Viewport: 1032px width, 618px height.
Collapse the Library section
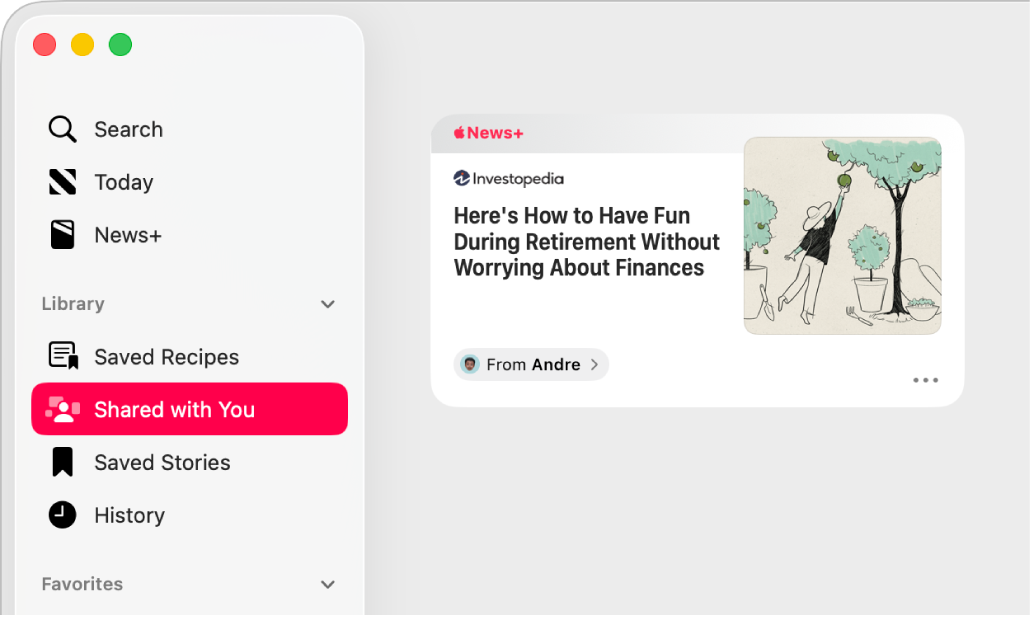(327, 304)
